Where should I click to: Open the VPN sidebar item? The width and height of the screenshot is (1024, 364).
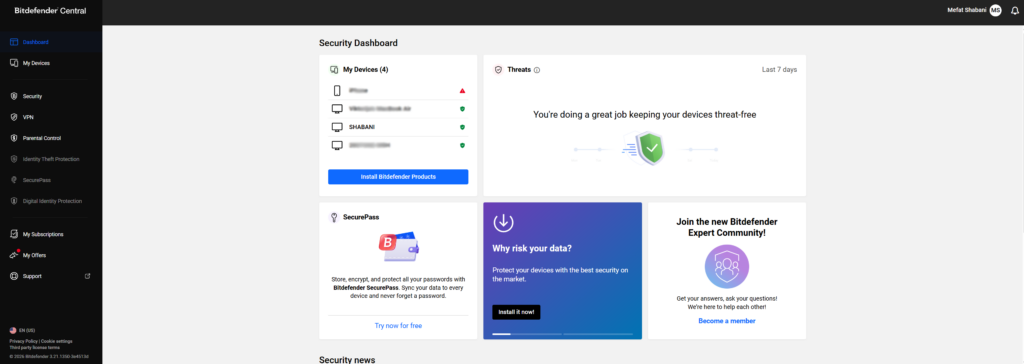pos(50,117)
